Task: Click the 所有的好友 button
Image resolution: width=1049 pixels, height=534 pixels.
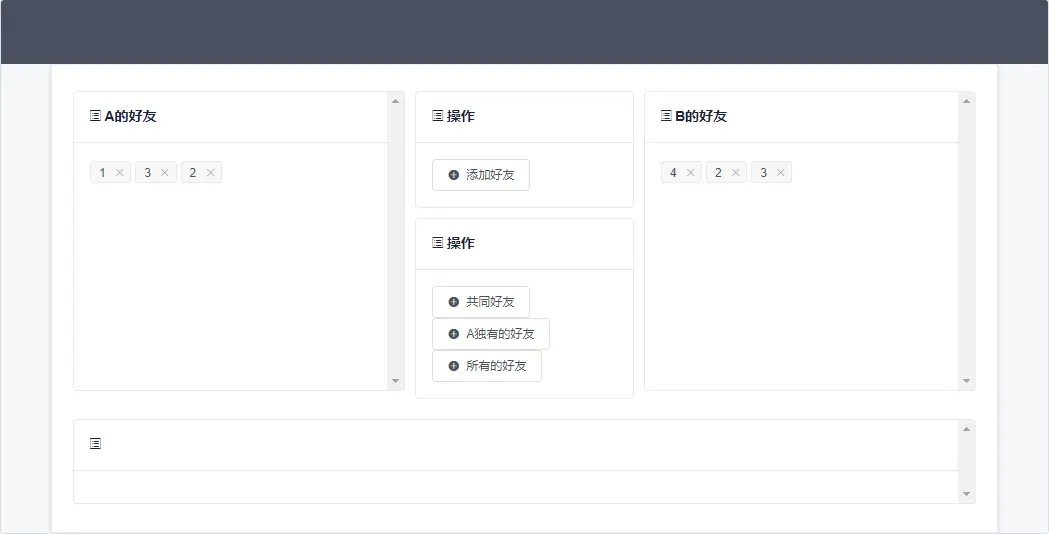Action: click(487, 366)
